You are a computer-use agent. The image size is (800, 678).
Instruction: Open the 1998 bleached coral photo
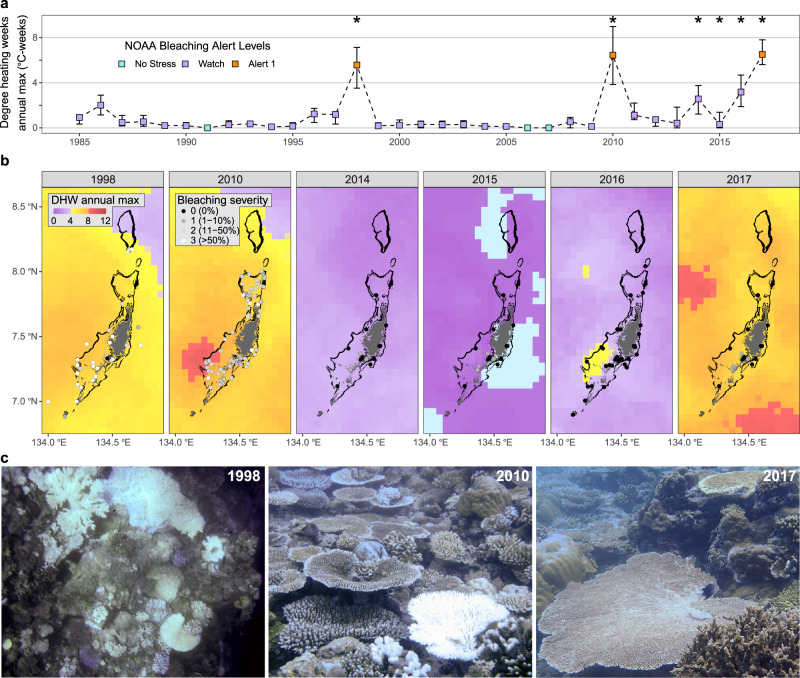[x=133, y=571]
